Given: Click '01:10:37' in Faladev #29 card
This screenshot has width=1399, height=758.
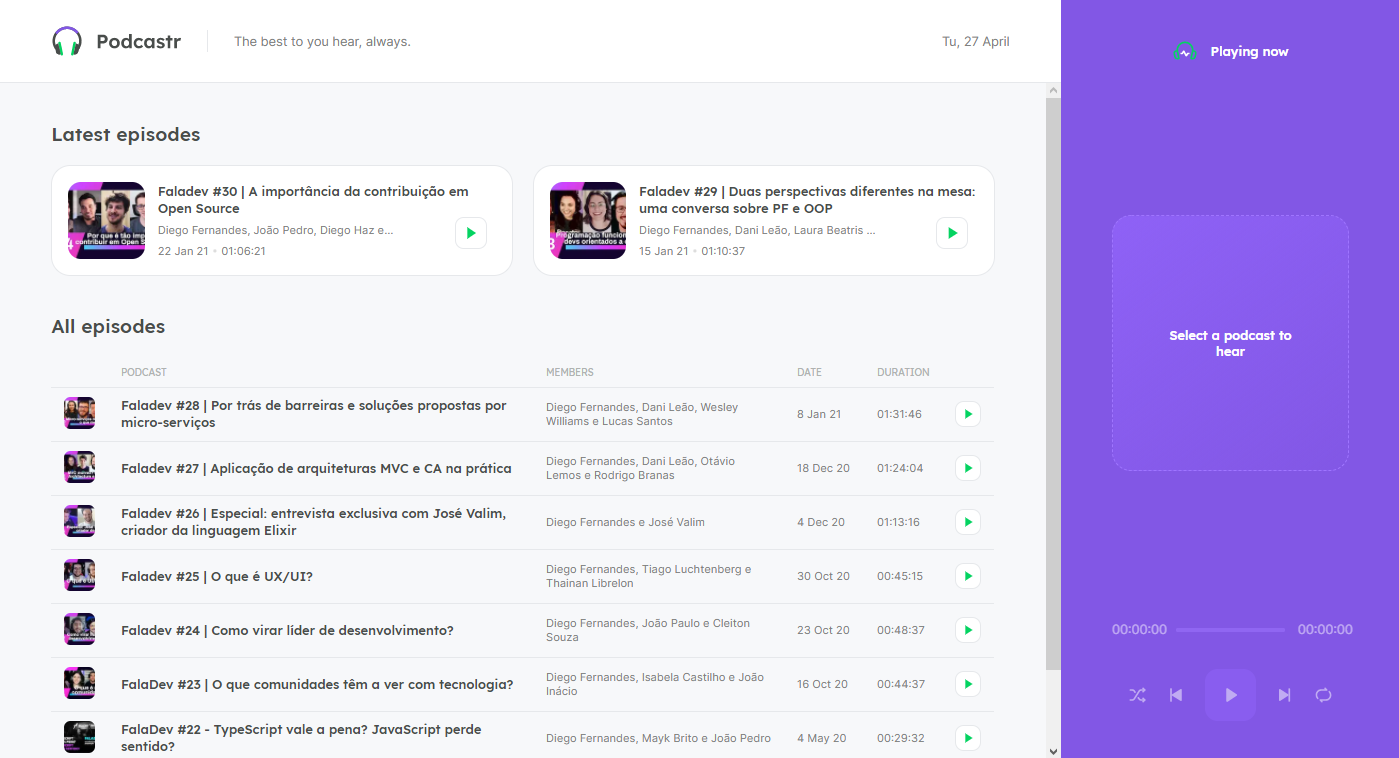Looking at the screenshot, I should [723, 251].
